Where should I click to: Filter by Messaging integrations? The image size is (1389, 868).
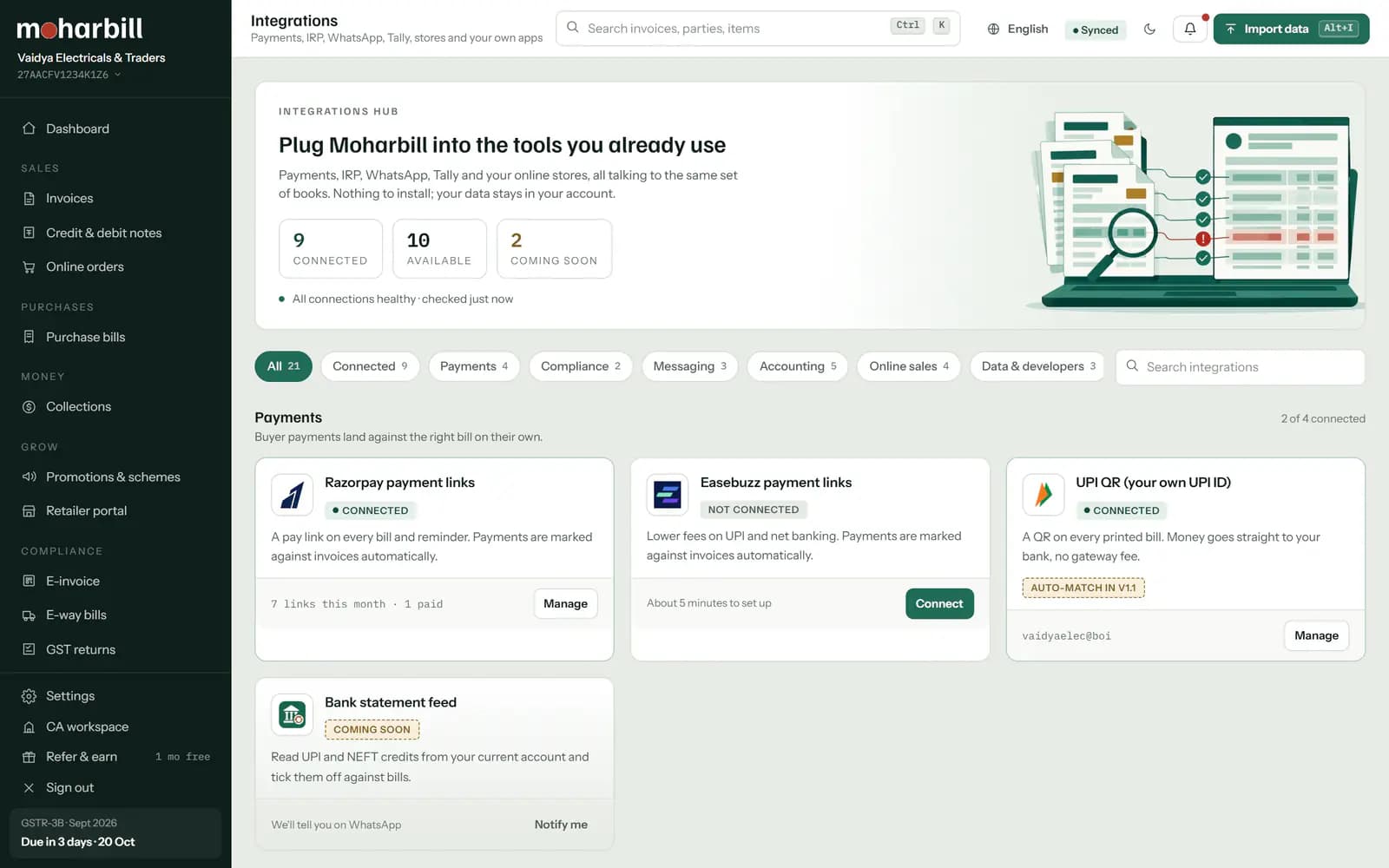690,366
